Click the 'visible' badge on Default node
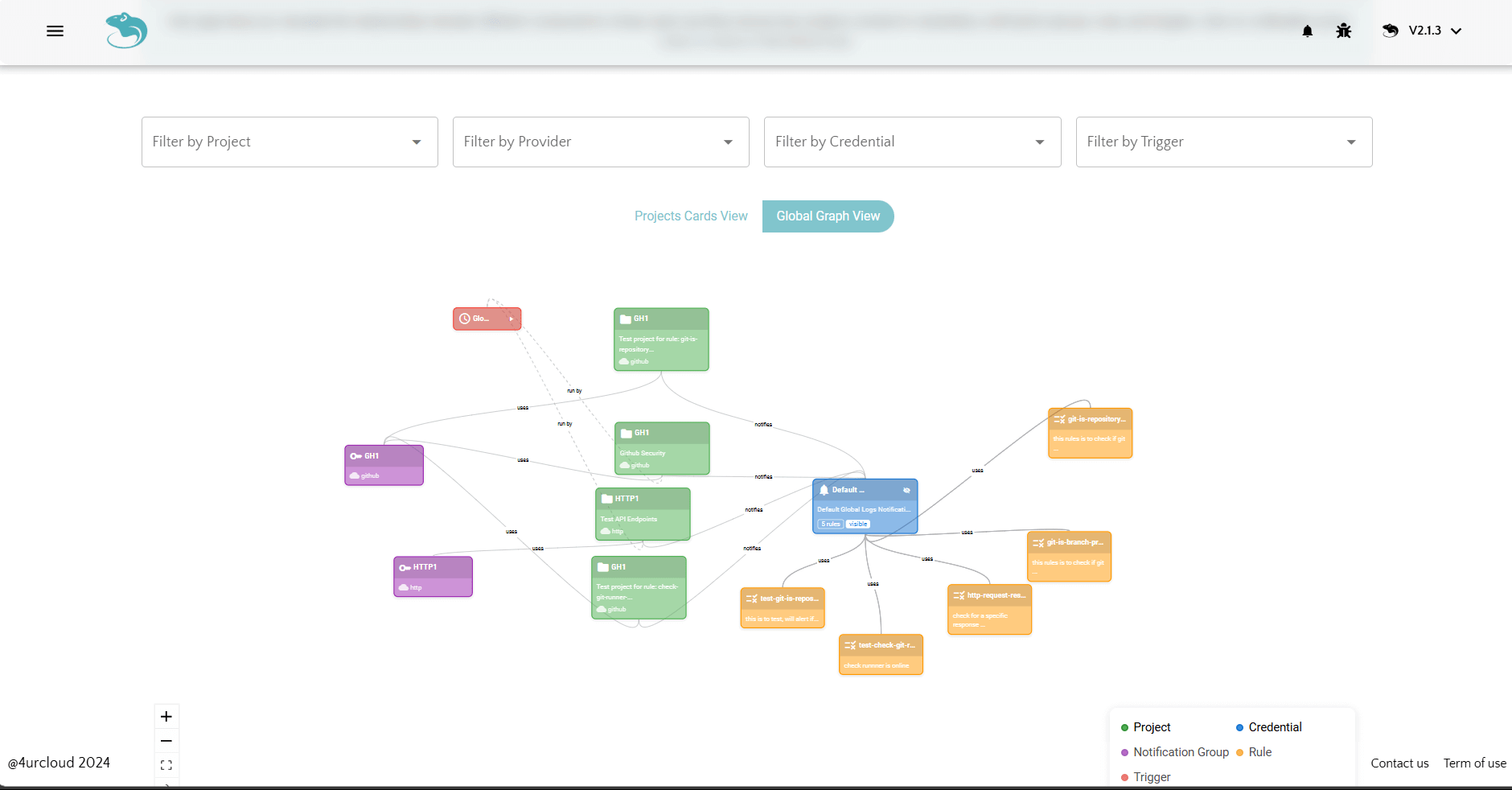Screen dimensions: 1512x790 [858, 524]
